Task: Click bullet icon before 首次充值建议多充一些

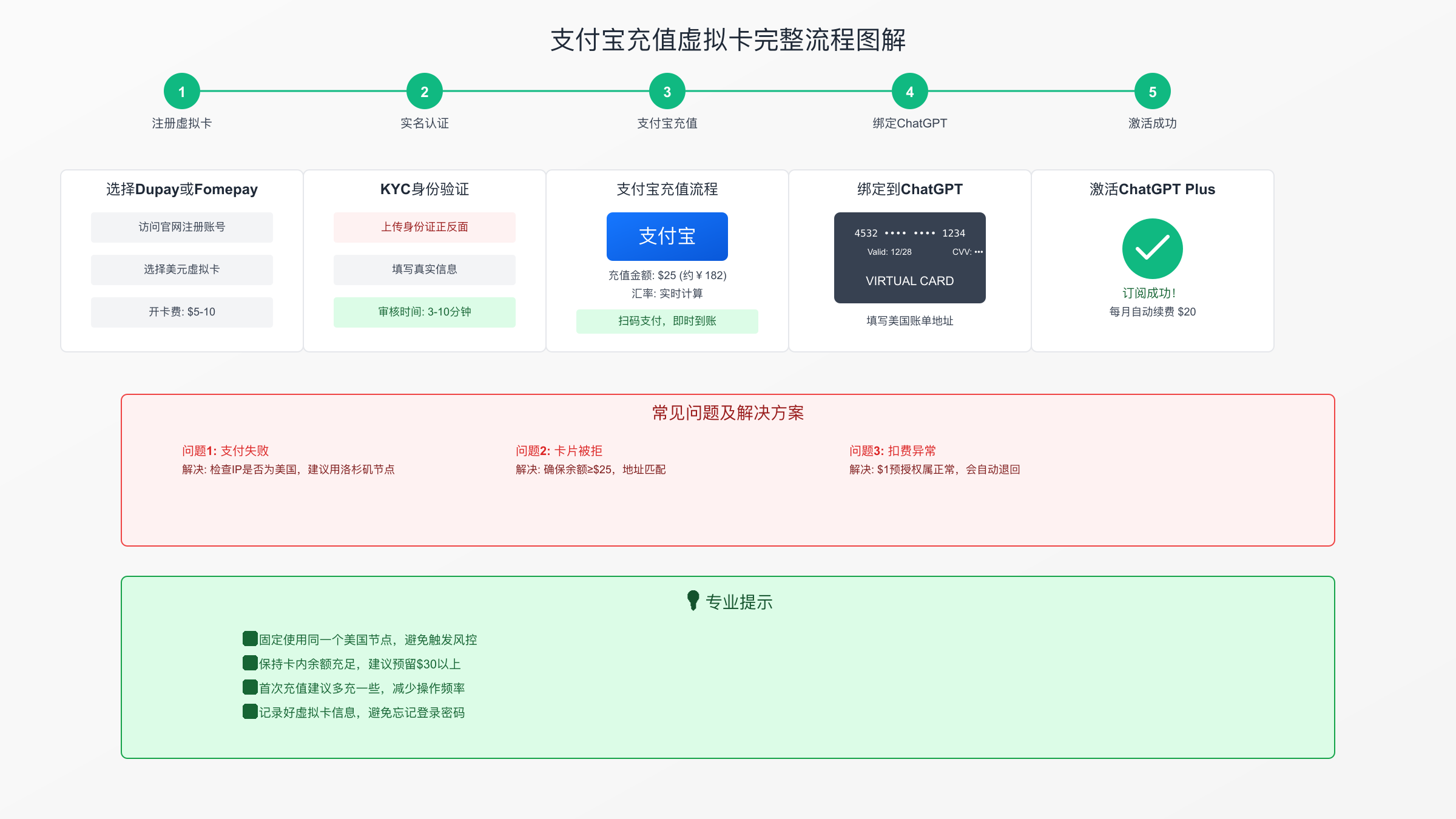Action: pos(250,687)
